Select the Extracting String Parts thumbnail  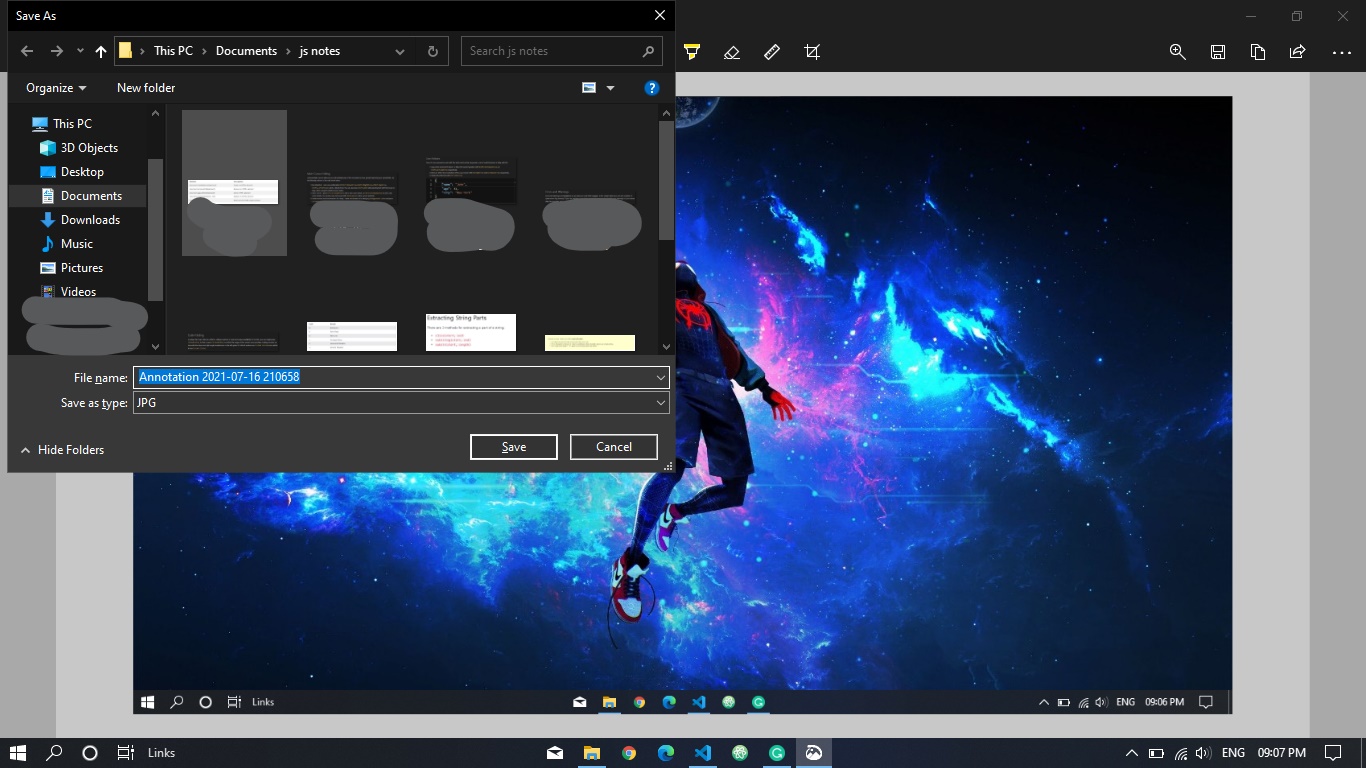coord(470,332)
